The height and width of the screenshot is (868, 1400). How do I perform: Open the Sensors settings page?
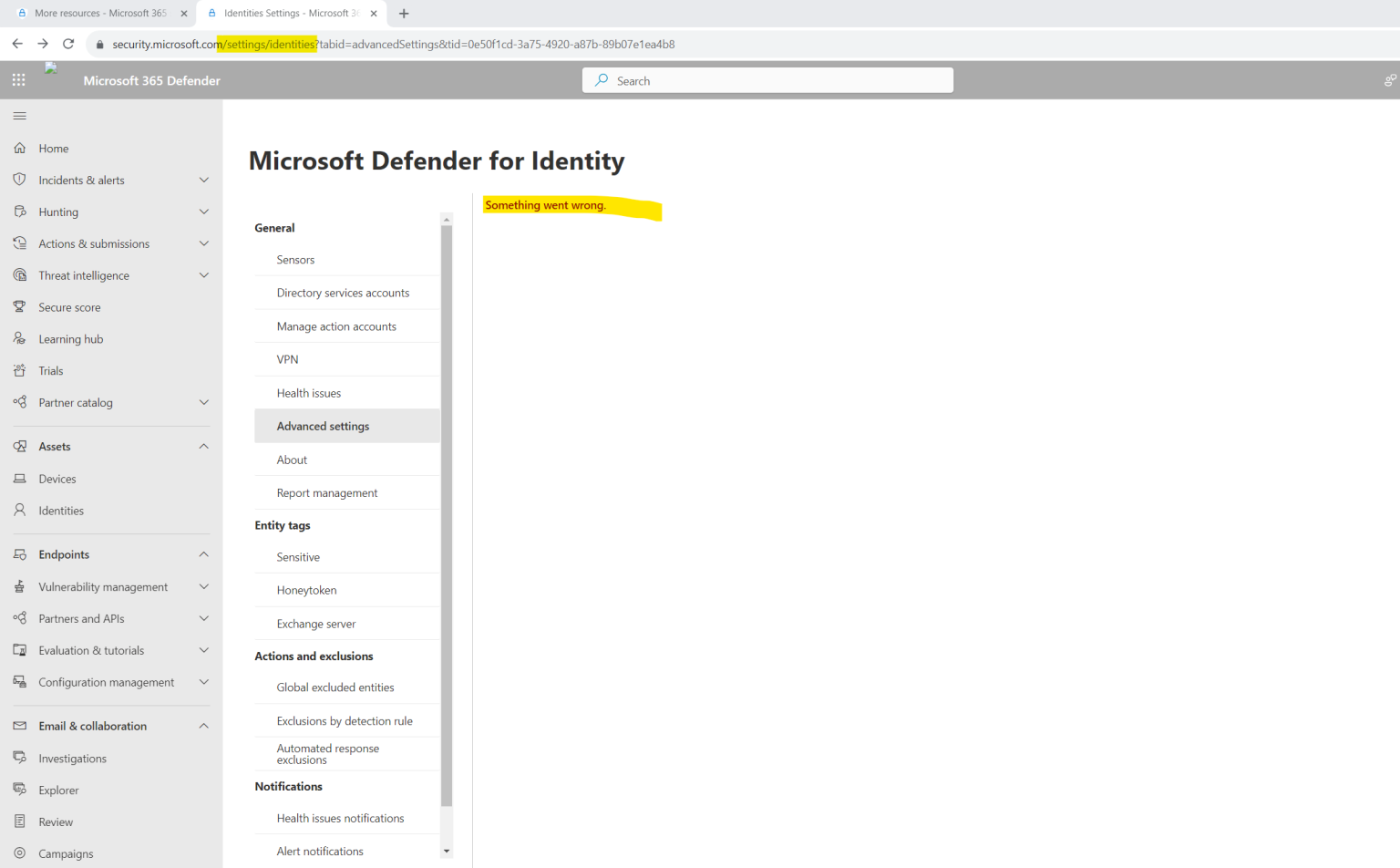pos(295,259)
